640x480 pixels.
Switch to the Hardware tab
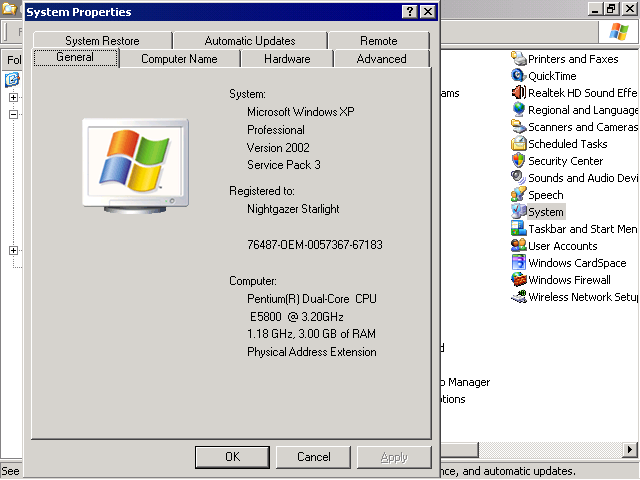click(287, 59)
